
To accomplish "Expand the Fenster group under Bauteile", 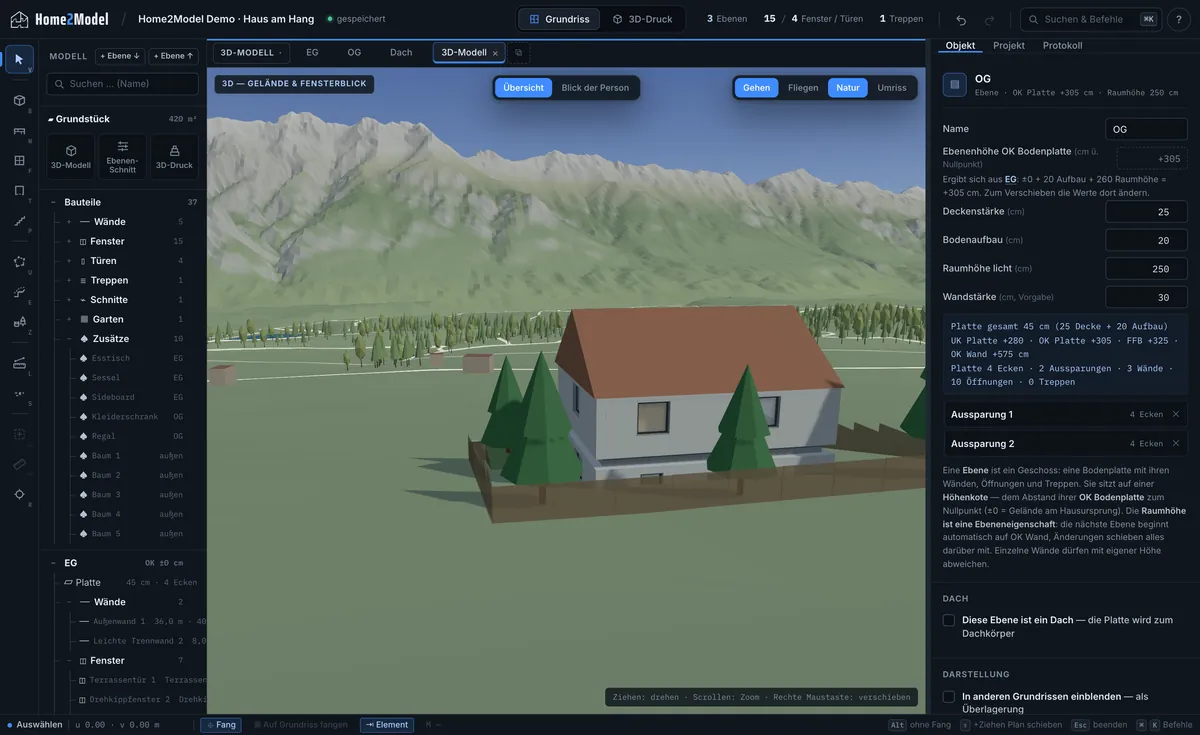I will click(69, 241).
